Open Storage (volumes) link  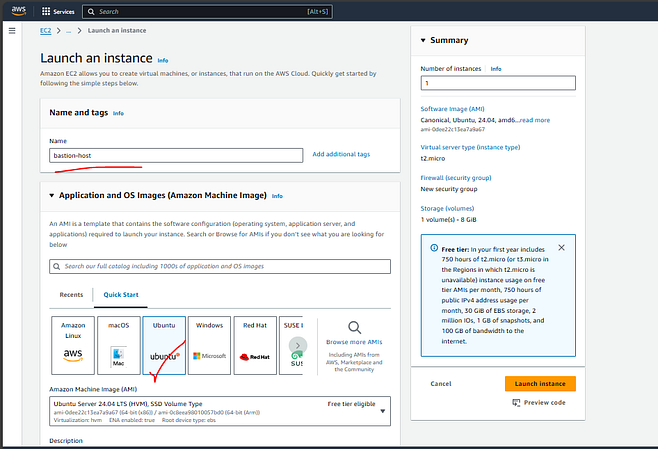tap(447, 209)
